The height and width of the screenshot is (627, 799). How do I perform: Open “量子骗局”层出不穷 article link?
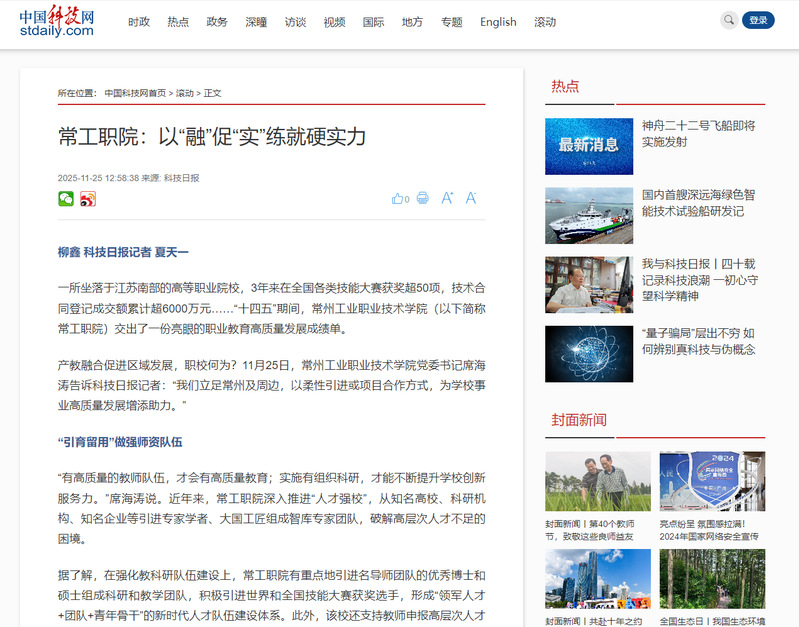[698, 341]
